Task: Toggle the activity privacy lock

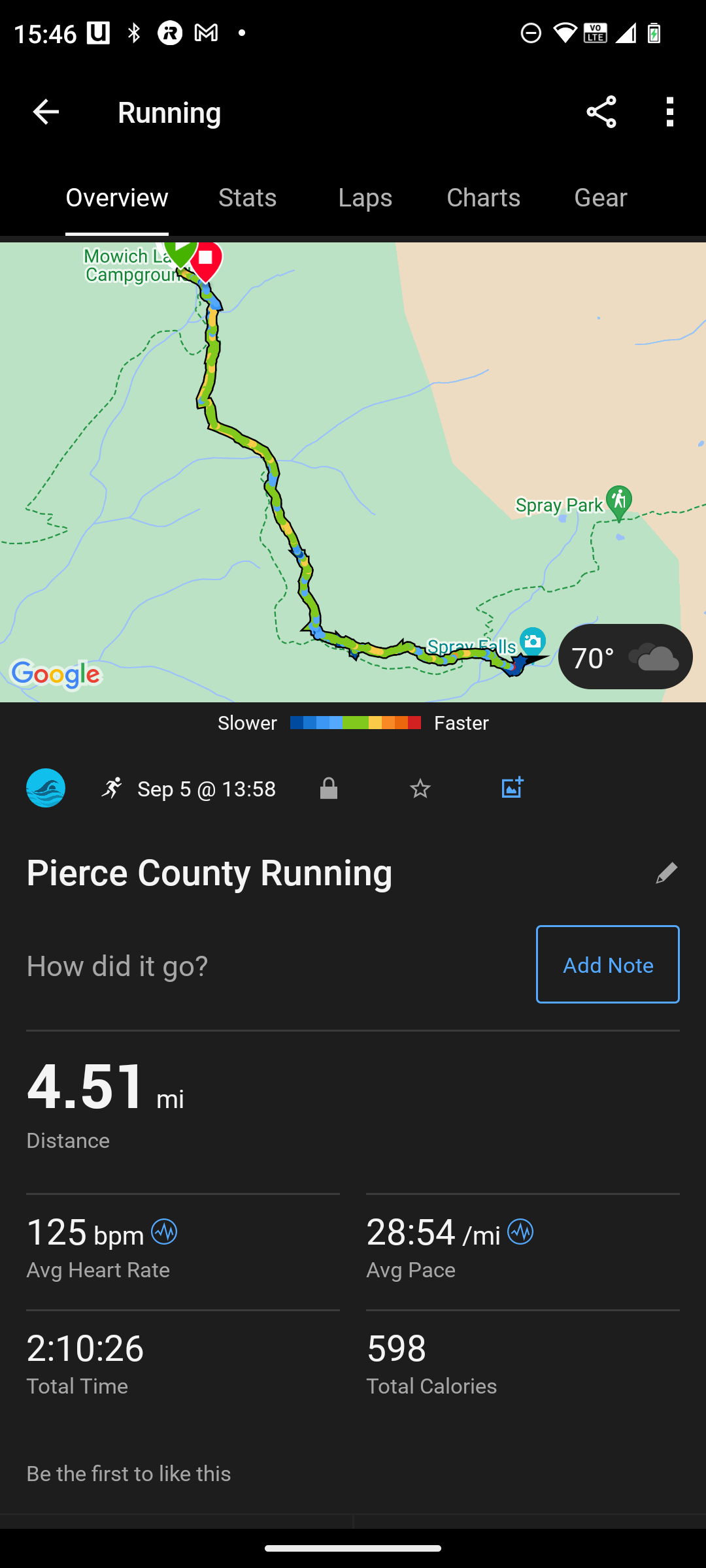Action: pos(329,789)
